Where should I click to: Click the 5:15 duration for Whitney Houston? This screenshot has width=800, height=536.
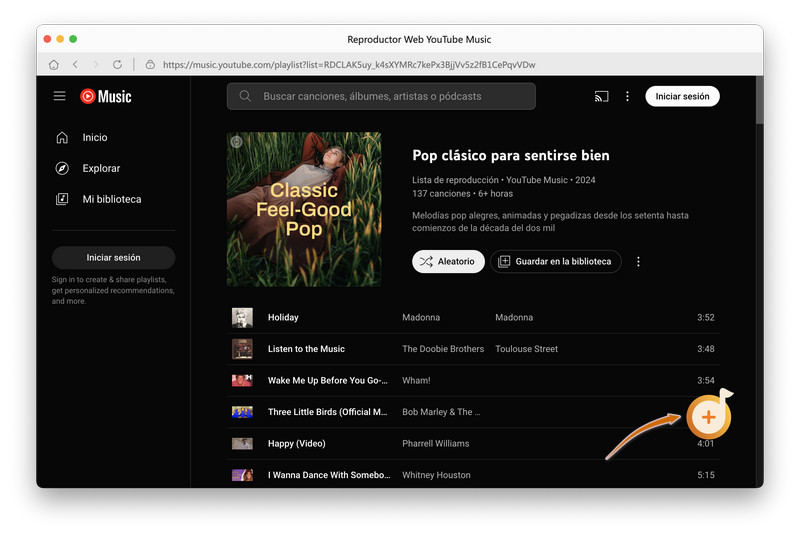(706, 475)
